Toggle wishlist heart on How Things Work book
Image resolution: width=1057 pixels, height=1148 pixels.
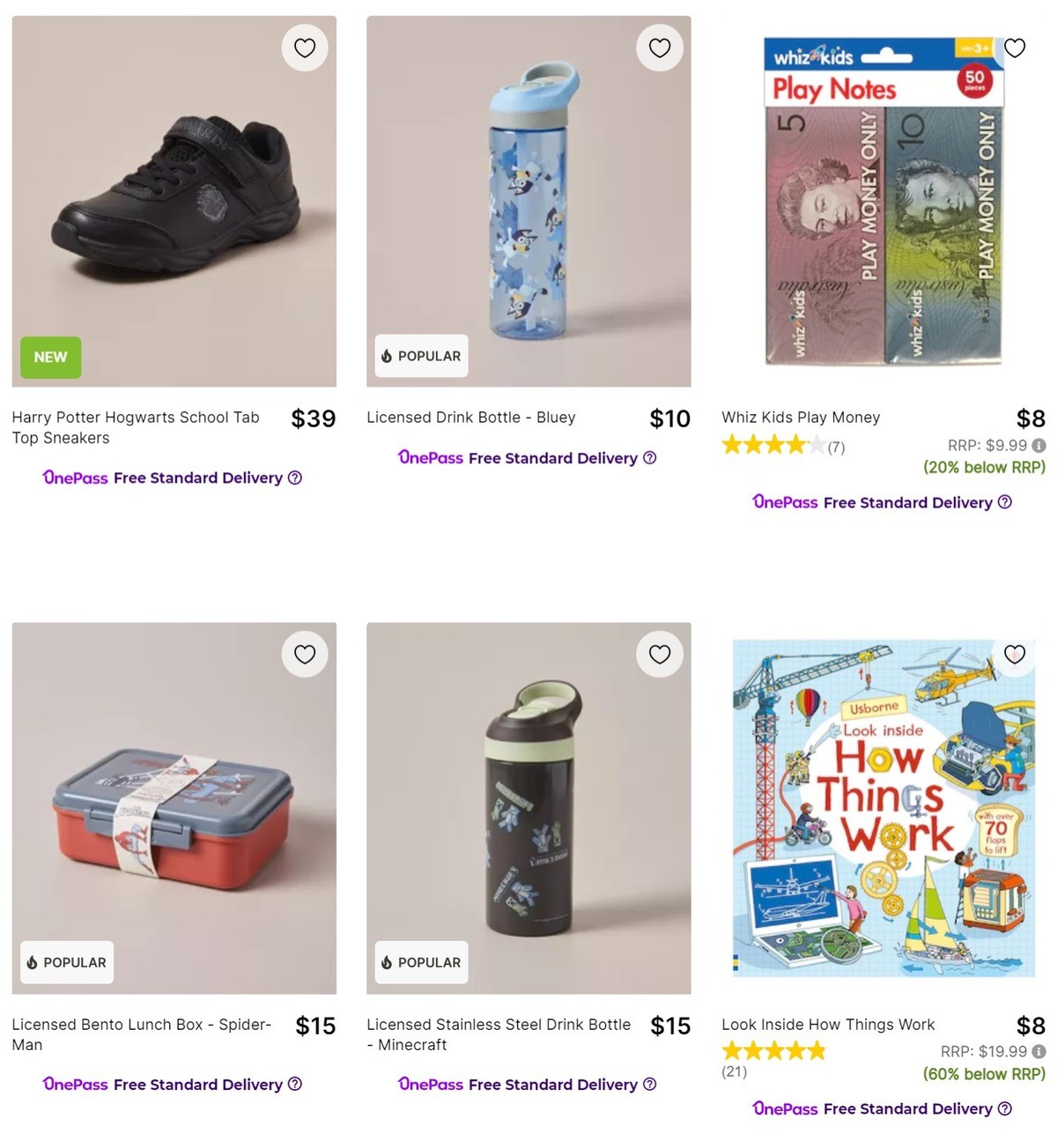point(1015,655)
